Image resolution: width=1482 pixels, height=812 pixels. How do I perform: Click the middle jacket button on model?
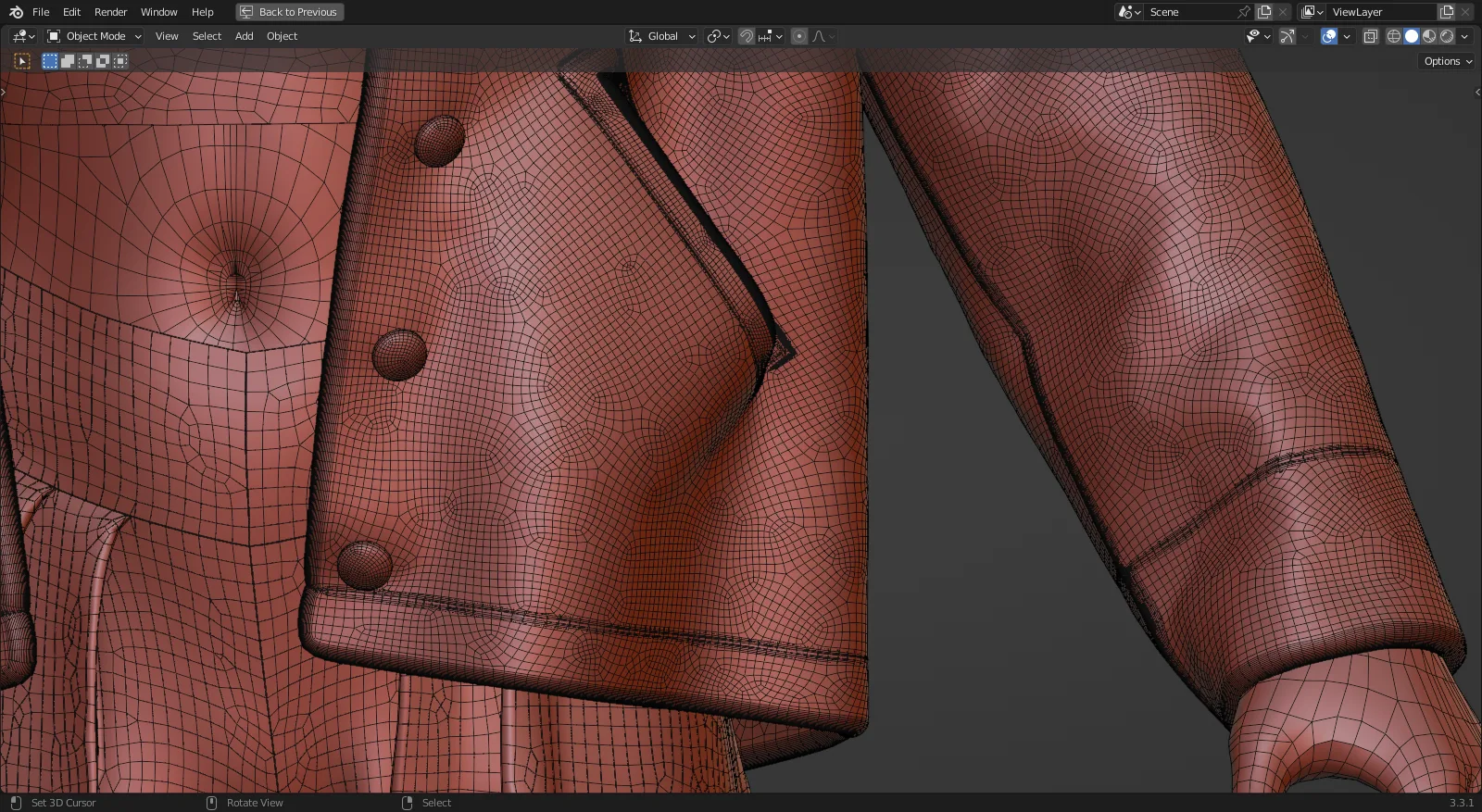click(399, 355)
